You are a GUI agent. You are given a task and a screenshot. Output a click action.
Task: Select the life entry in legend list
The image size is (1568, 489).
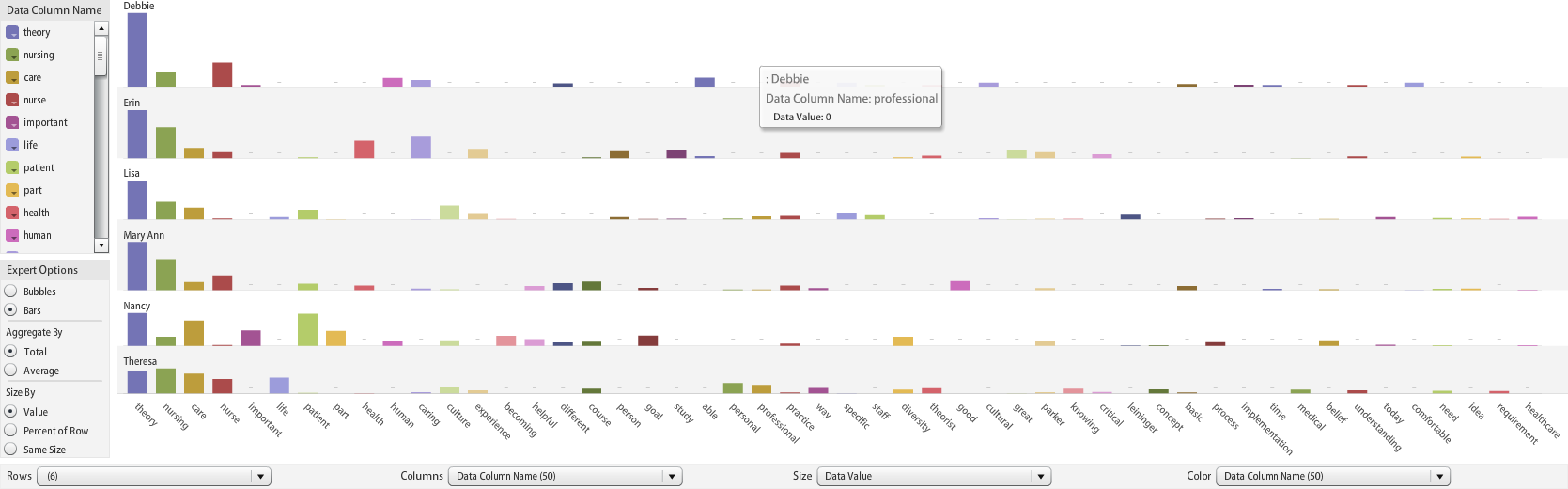pyautogui.click(x=31, y=145)
